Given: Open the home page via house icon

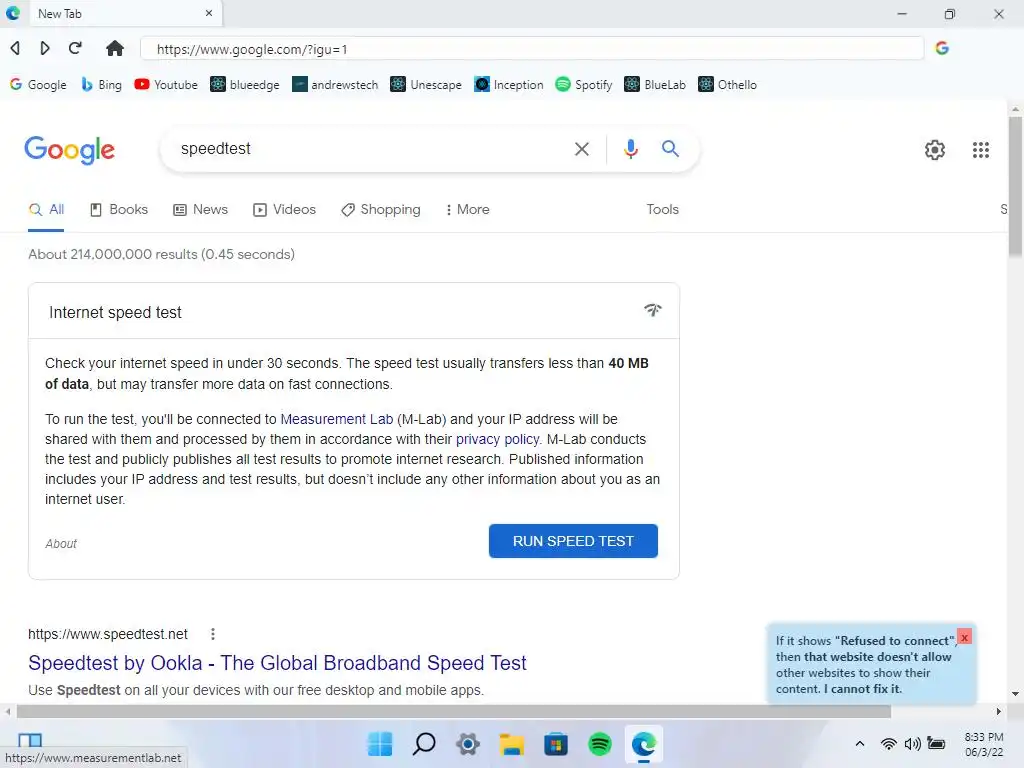Looking at the screenshot, I should coord(115,48).
